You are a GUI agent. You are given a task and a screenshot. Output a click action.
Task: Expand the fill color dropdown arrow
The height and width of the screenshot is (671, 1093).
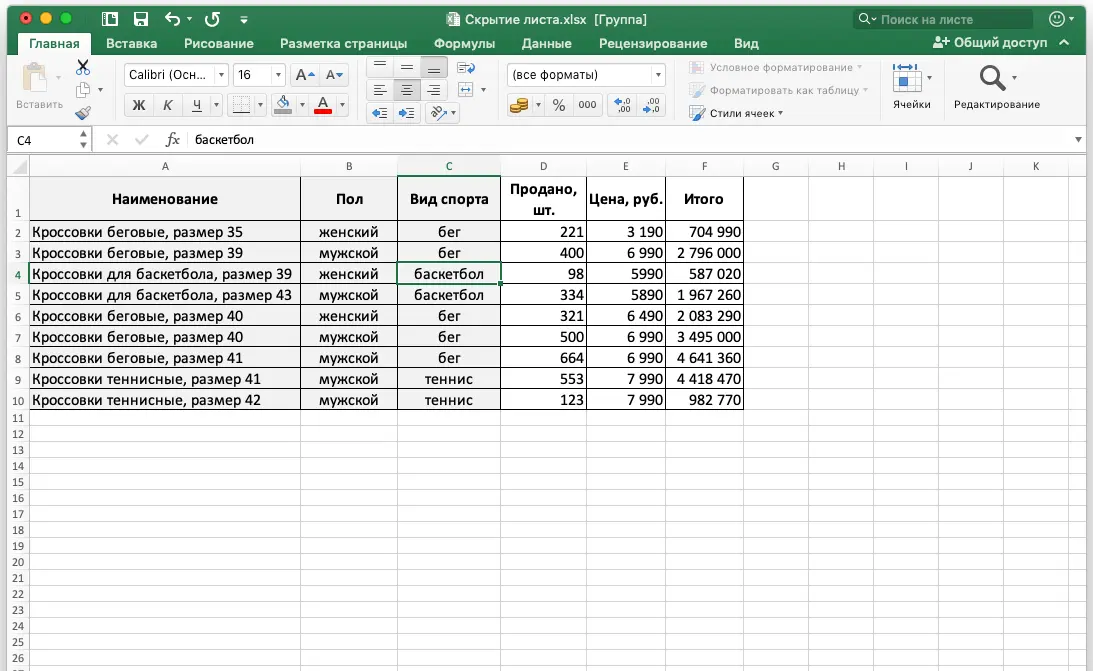(302, 105)
